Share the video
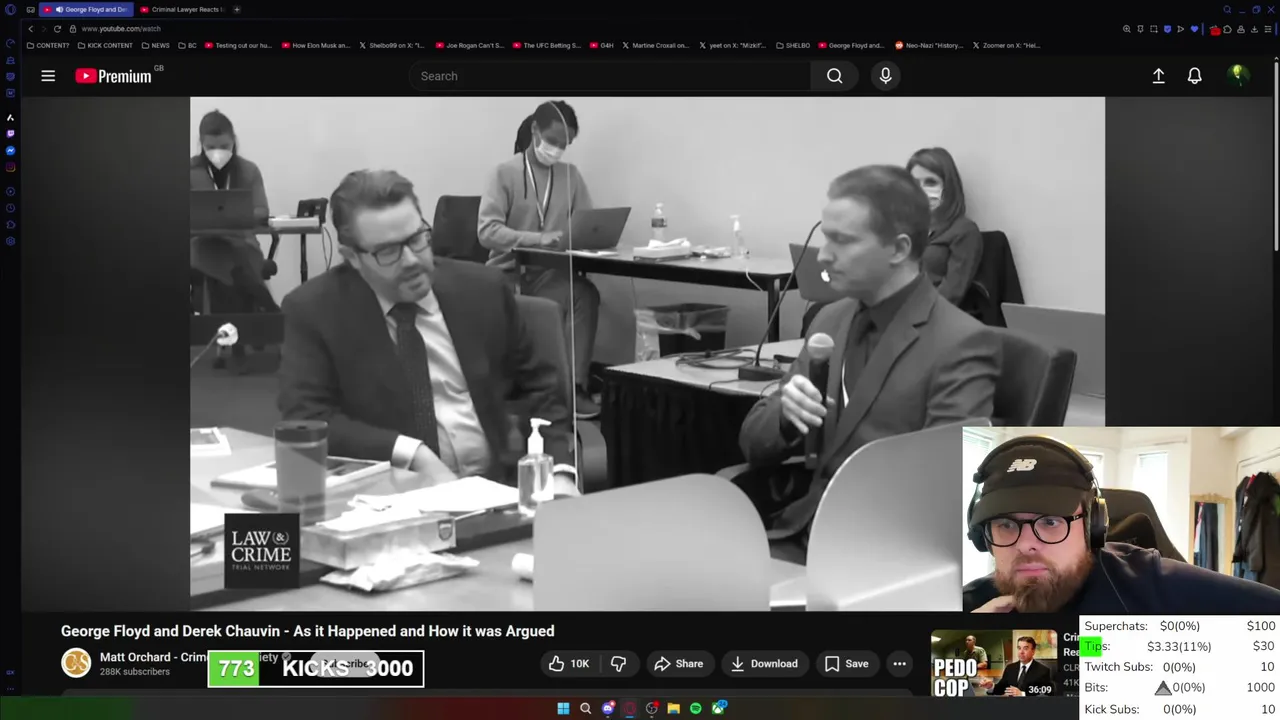 pyautogui.click(x=679, y=664)
